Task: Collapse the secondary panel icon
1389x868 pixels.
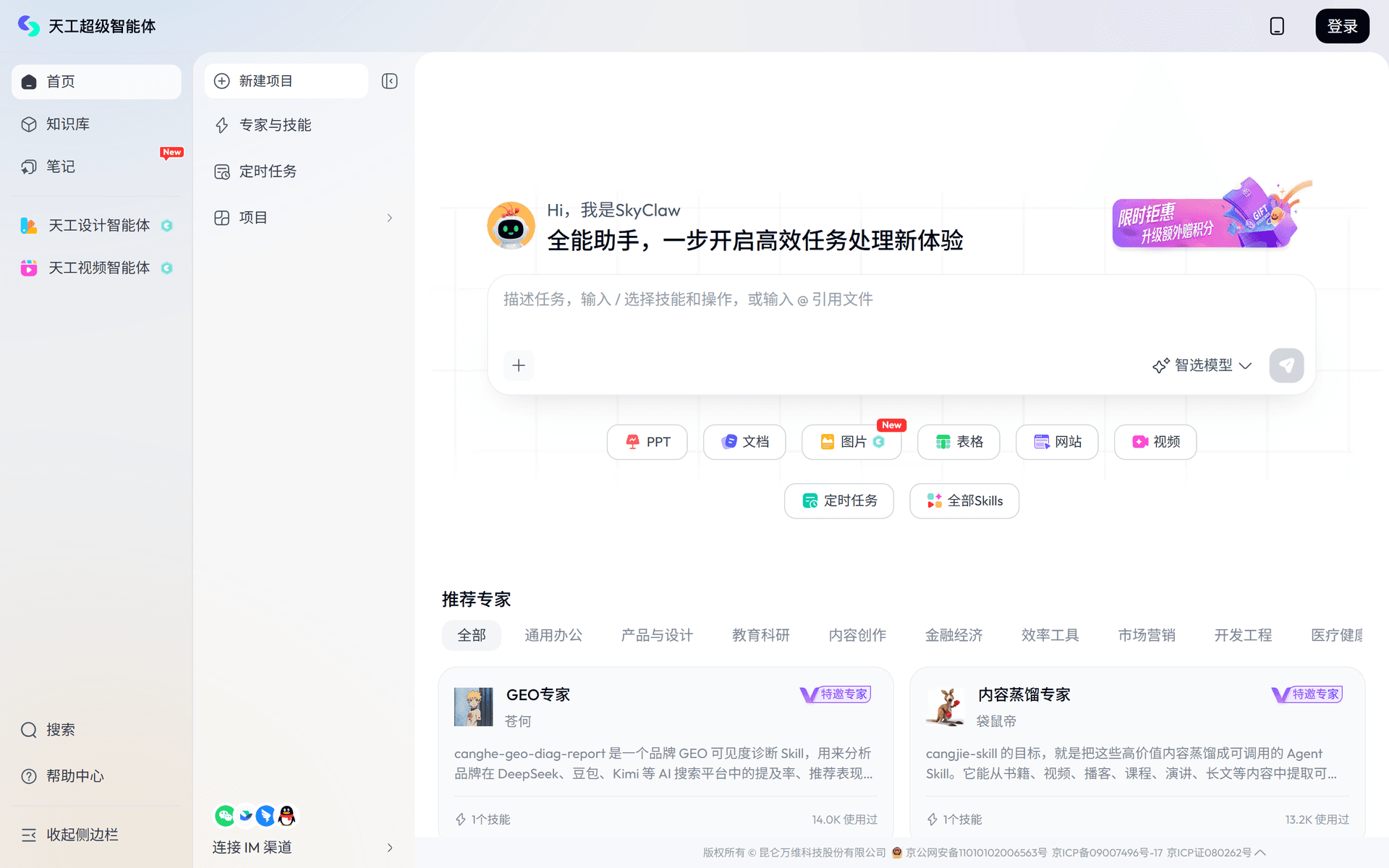Action: [390, 81]
